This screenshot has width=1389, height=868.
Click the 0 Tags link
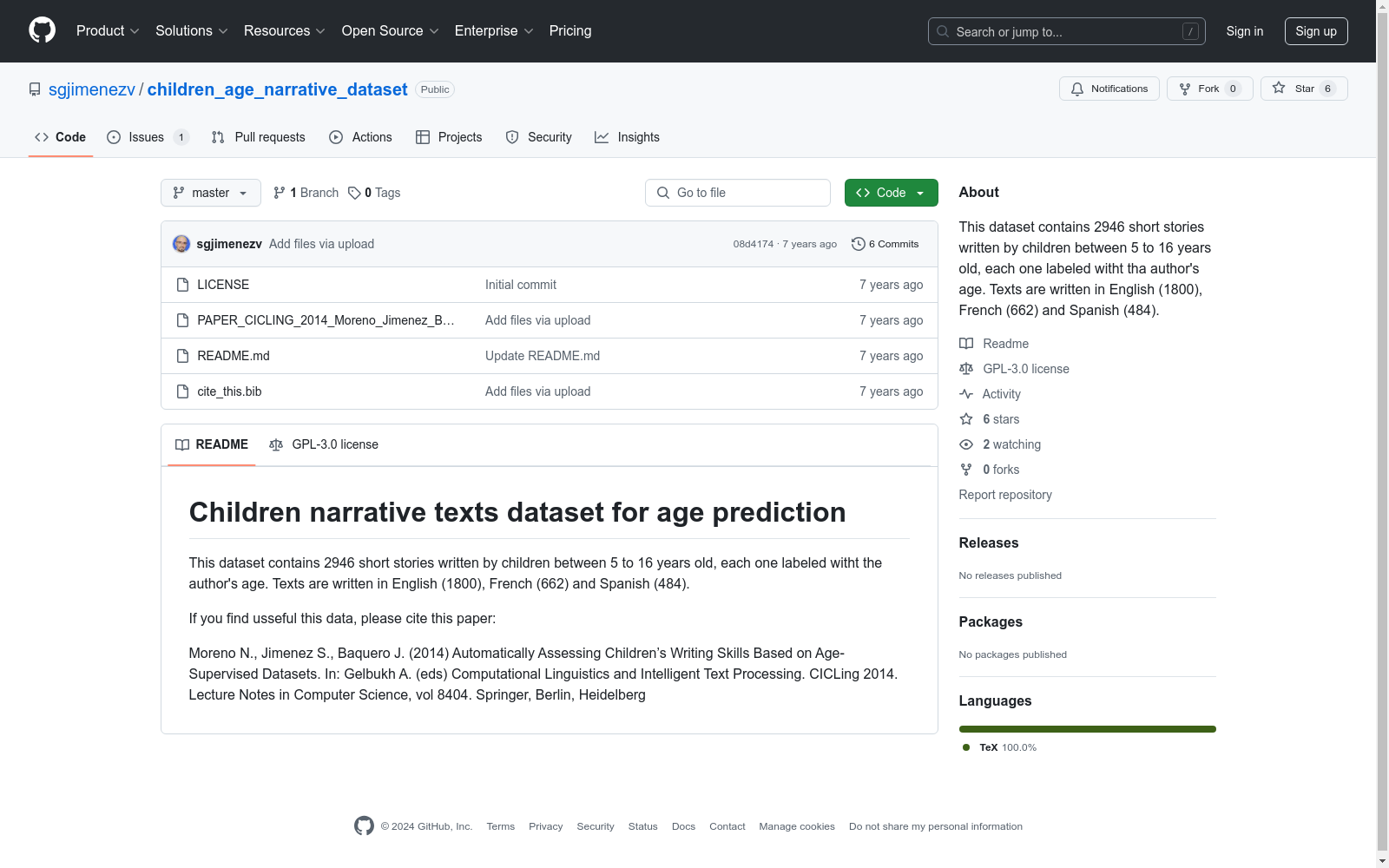pos(374,193)
